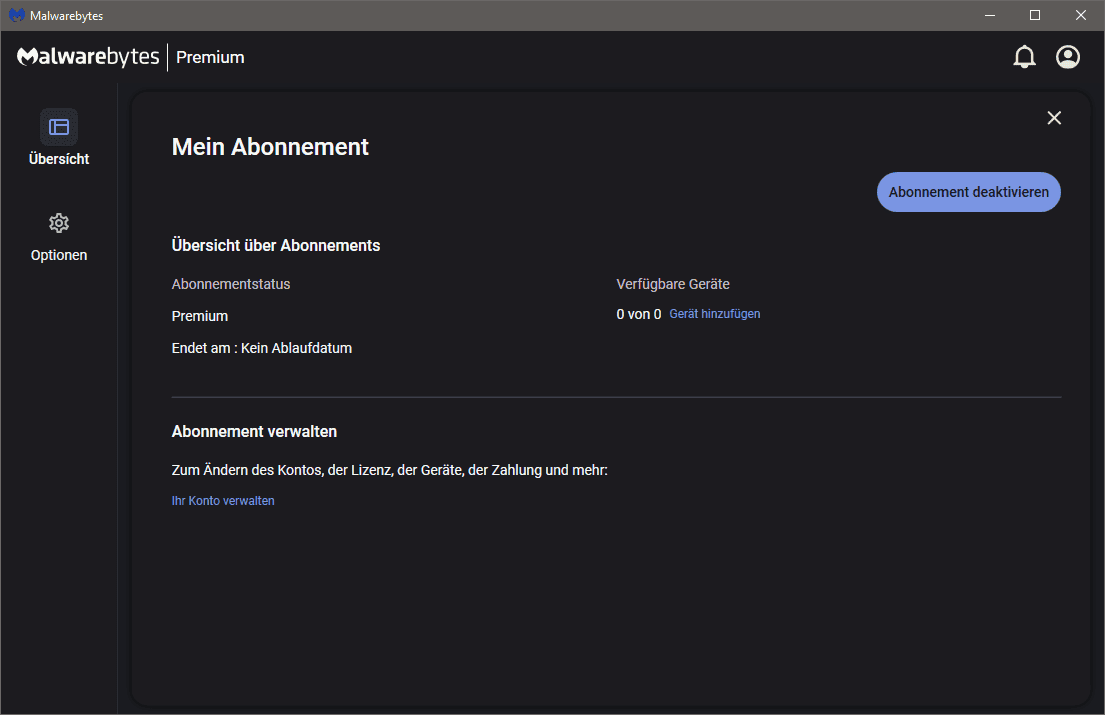The width and height of the screenshot is (1105, 715).
Task: Click the Verfügbare Geräte label
Action: coord(673,284)
